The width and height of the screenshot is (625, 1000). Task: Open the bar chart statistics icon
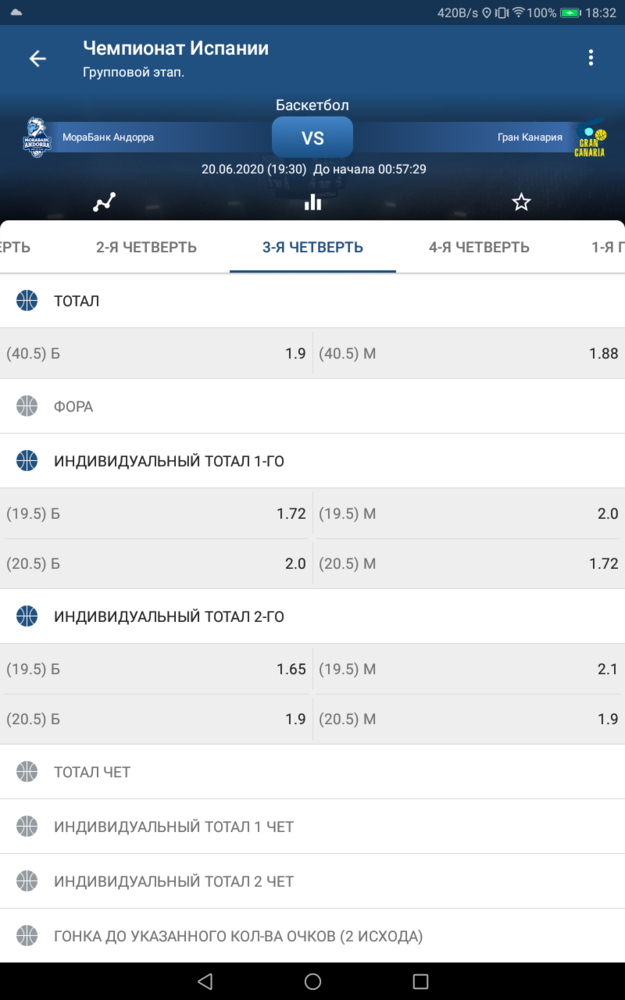pos(312,202)
